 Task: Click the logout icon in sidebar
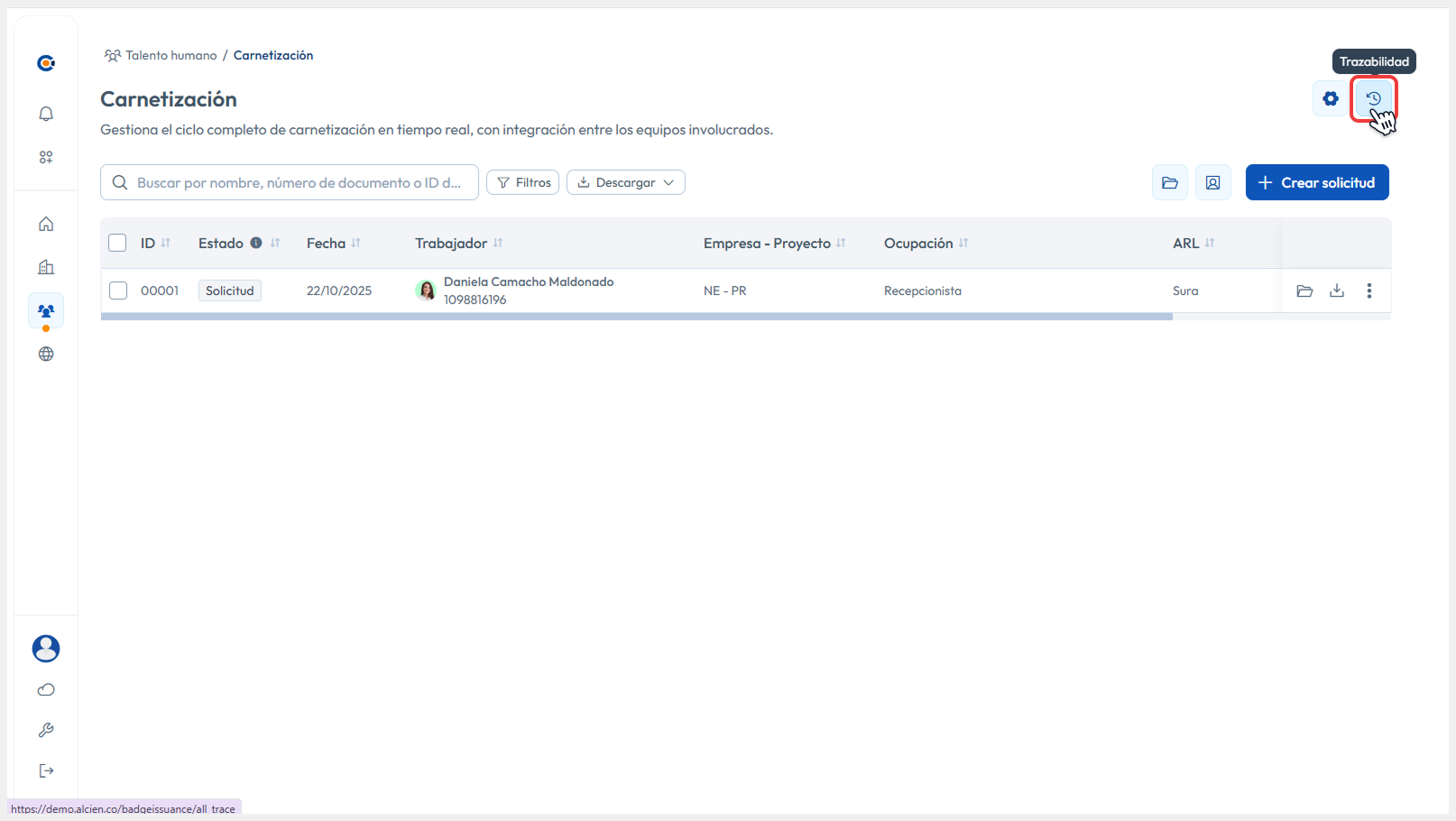pos(46,770)
